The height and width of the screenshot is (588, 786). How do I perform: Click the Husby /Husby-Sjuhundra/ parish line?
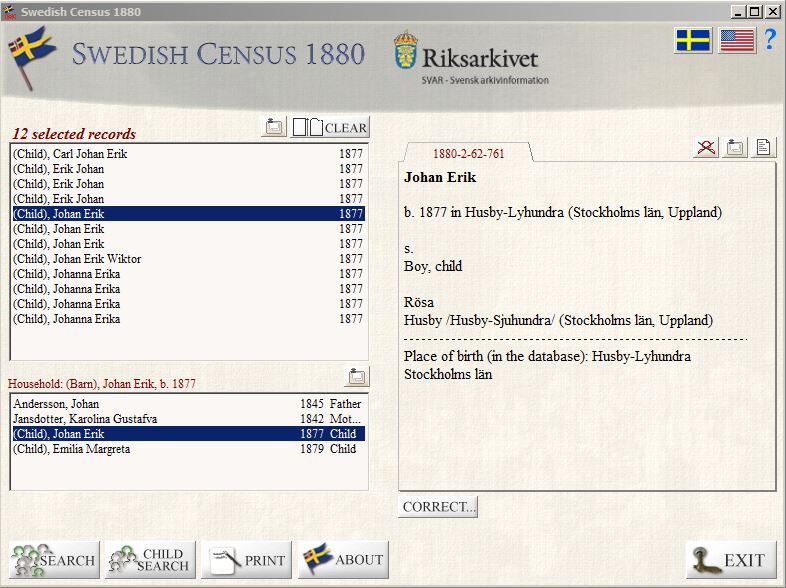tap(558, 320)
